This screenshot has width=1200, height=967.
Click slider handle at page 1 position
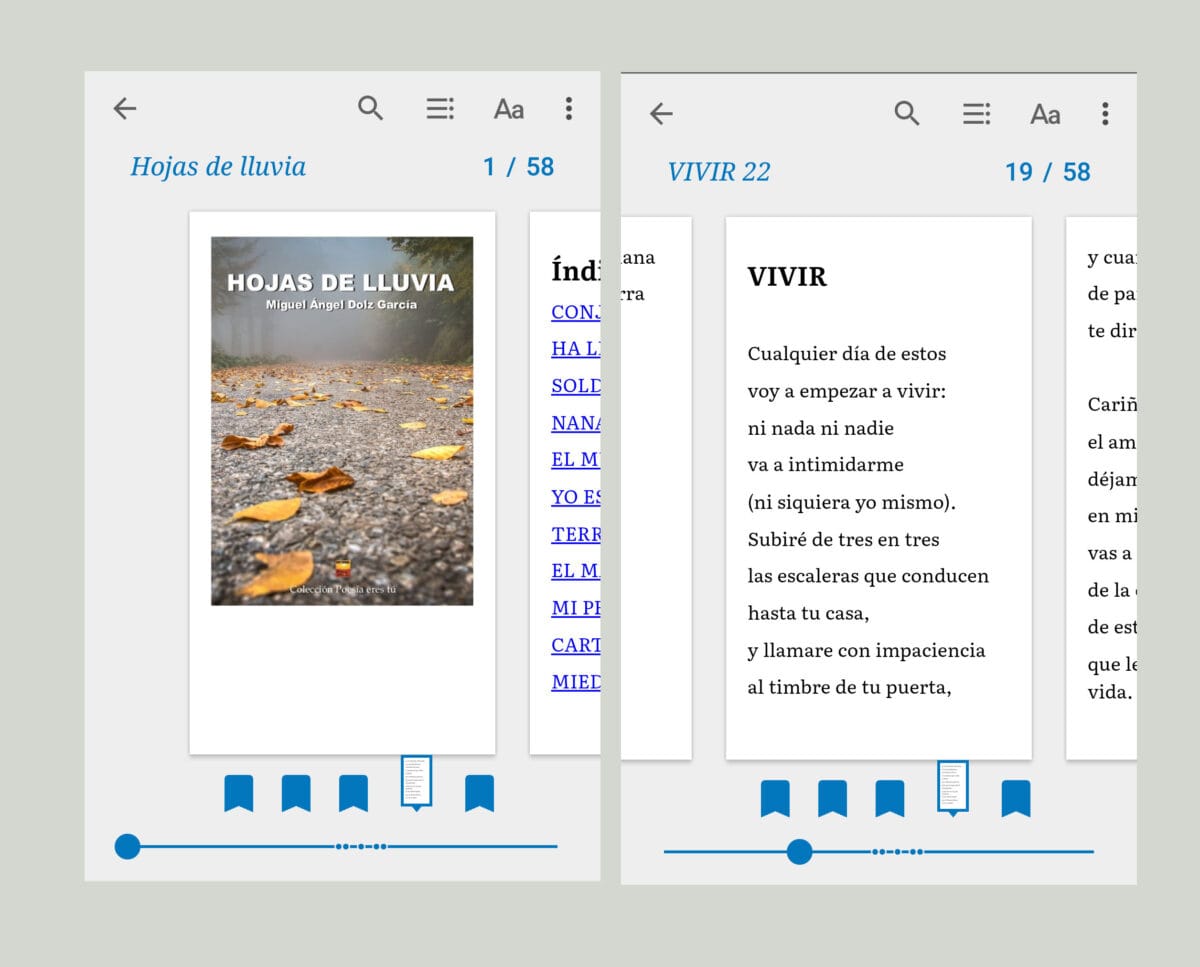pyautogui.click(x=127, y=846)
